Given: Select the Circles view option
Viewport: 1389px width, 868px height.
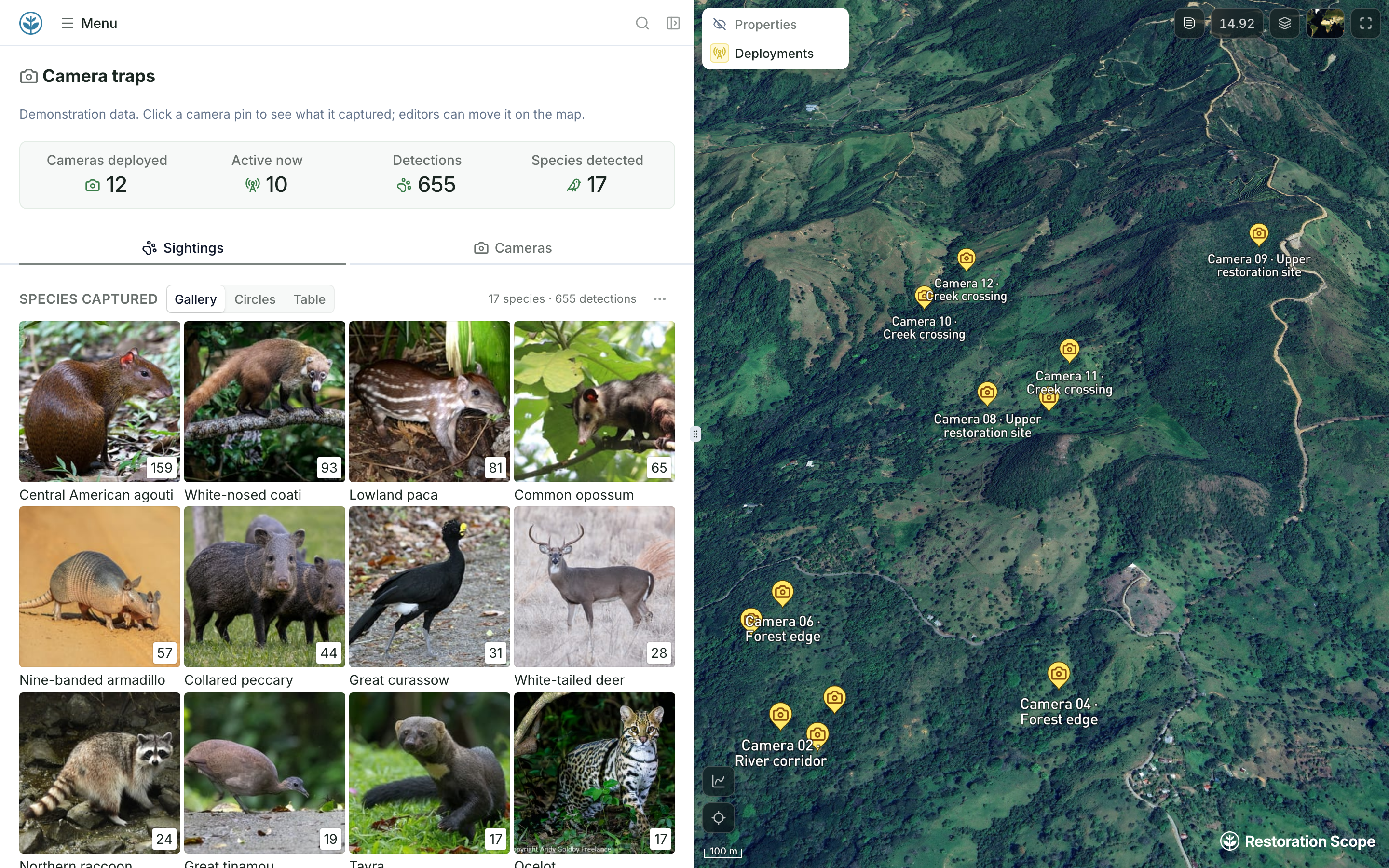Looking at the screenshot, I should click(x=255, y=299).
